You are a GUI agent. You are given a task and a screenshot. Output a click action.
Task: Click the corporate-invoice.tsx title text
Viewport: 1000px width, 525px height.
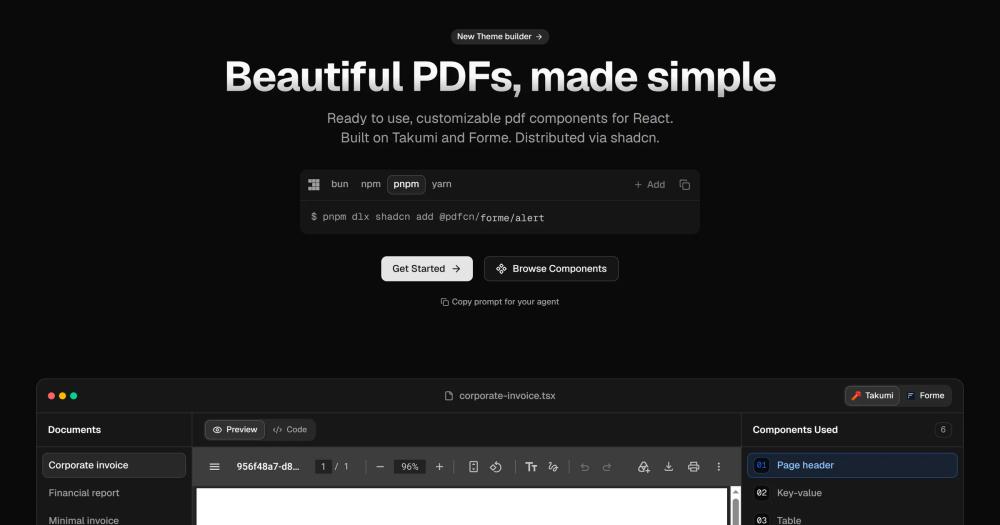[507, 396]
